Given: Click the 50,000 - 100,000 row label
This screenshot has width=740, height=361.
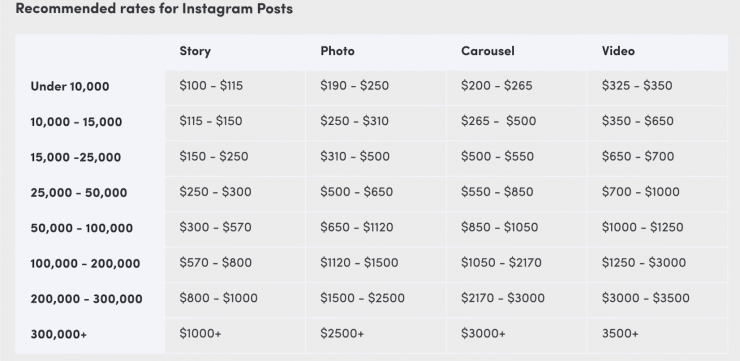Looking at the screenshot, I should pyautogui.click(x=82, y=228).
